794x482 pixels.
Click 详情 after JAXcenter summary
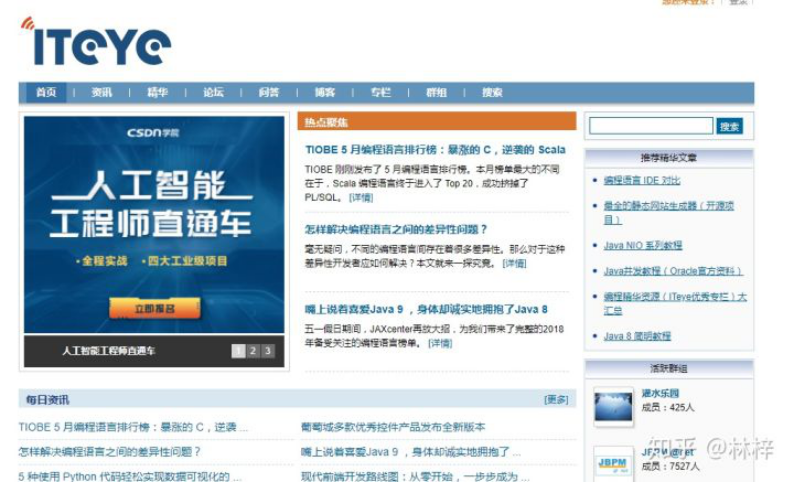click(440, 343)
